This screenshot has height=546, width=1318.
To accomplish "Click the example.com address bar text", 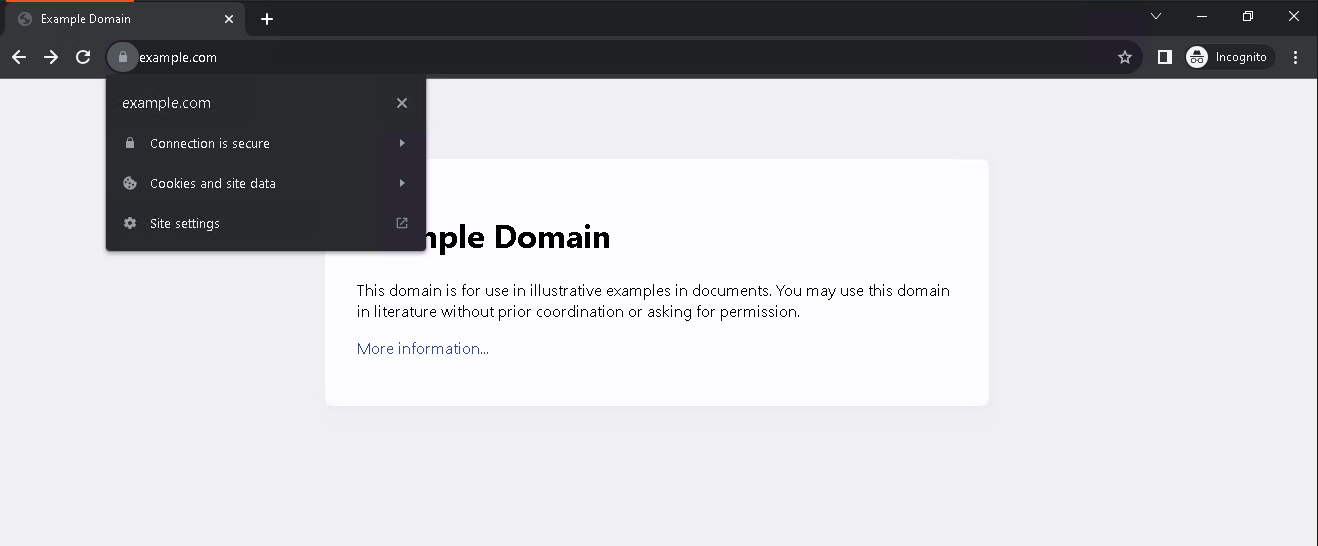I will click(x=178, y=58).
